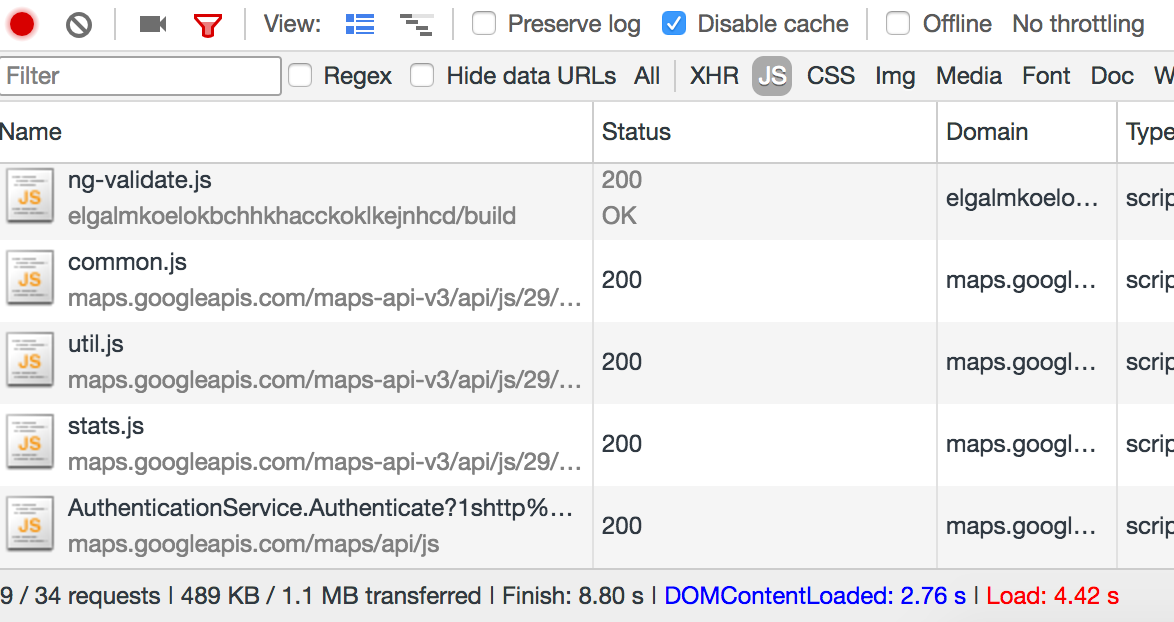Enable screenshot capture during page load

[151, 22]
